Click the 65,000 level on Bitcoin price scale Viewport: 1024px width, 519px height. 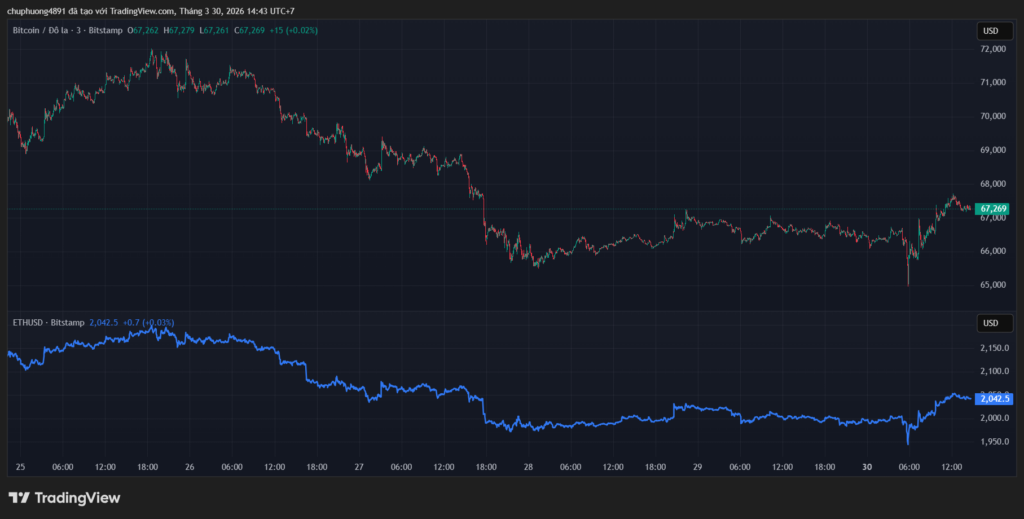pos(992,285)
